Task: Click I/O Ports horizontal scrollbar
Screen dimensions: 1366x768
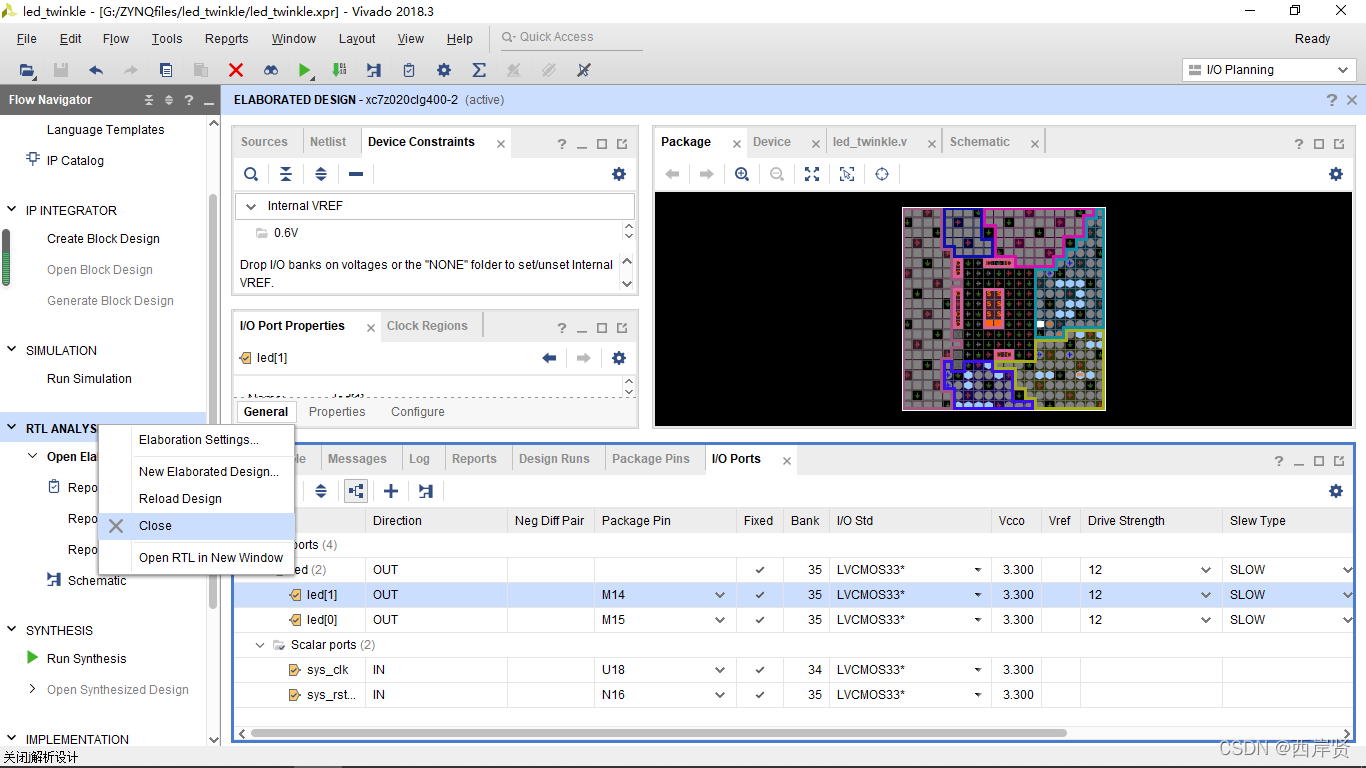Action: (659, 733)
